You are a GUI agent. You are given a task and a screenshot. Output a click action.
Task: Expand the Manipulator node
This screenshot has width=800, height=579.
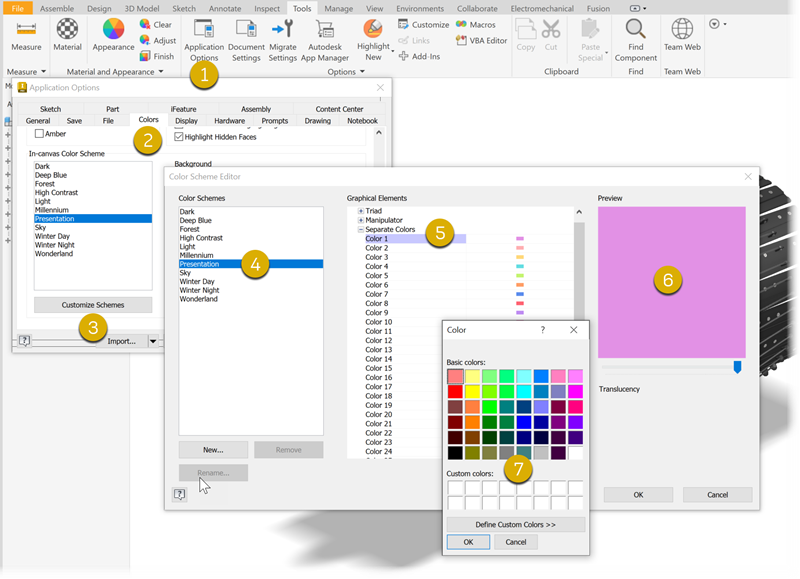(361, 220)
